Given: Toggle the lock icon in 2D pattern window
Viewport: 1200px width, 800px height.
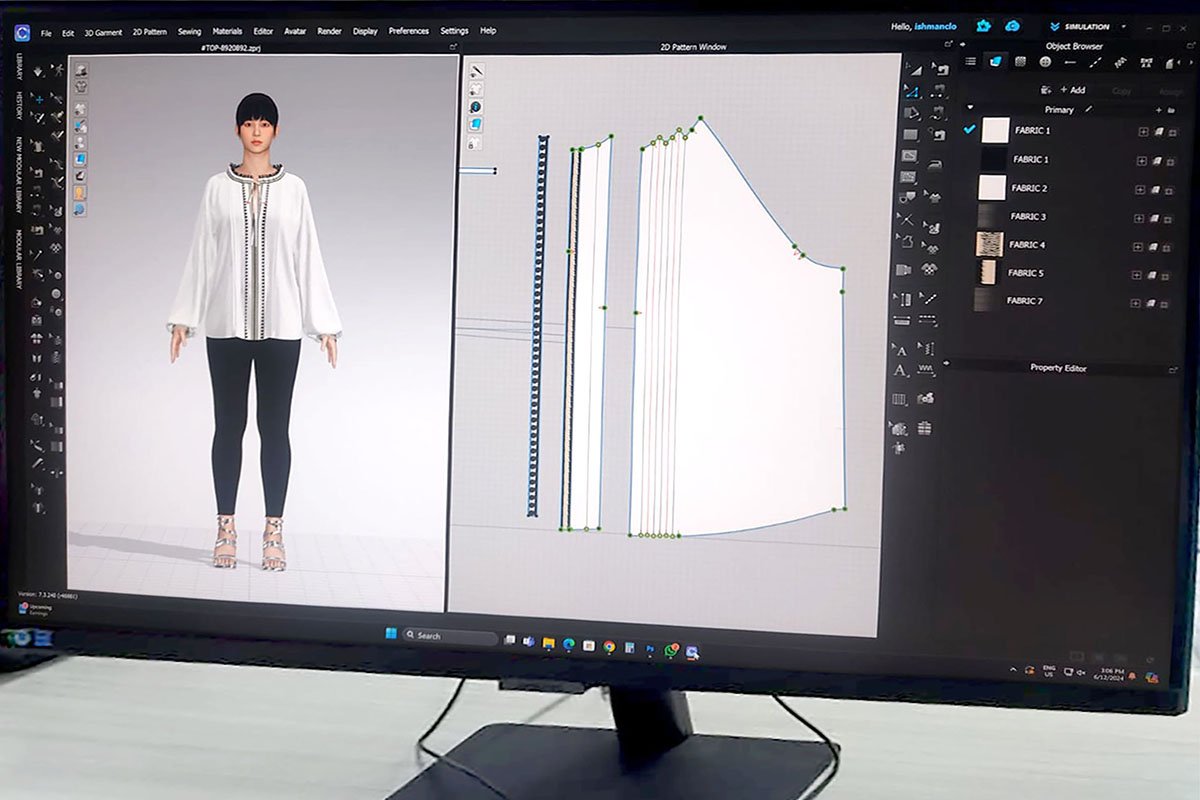Looking at the screenshot, I should (x=475, y=143).
